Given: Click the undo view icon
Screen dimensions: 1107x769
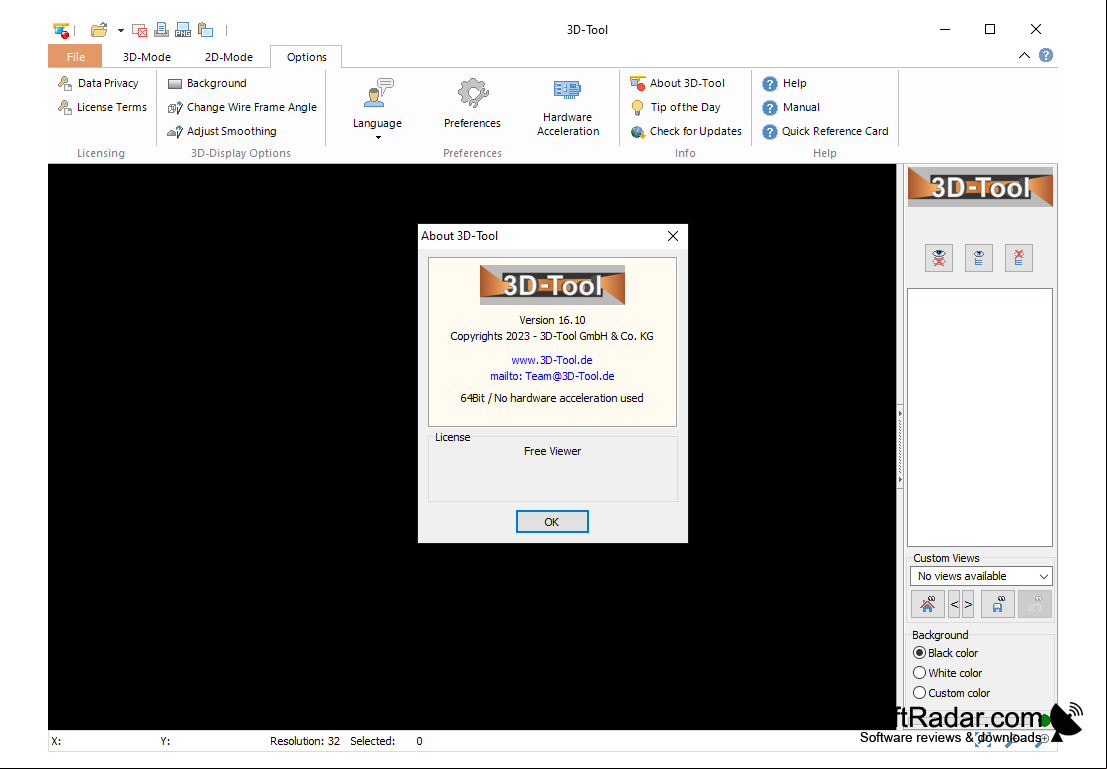Looking at the screenshot, I should point(1035,604).
